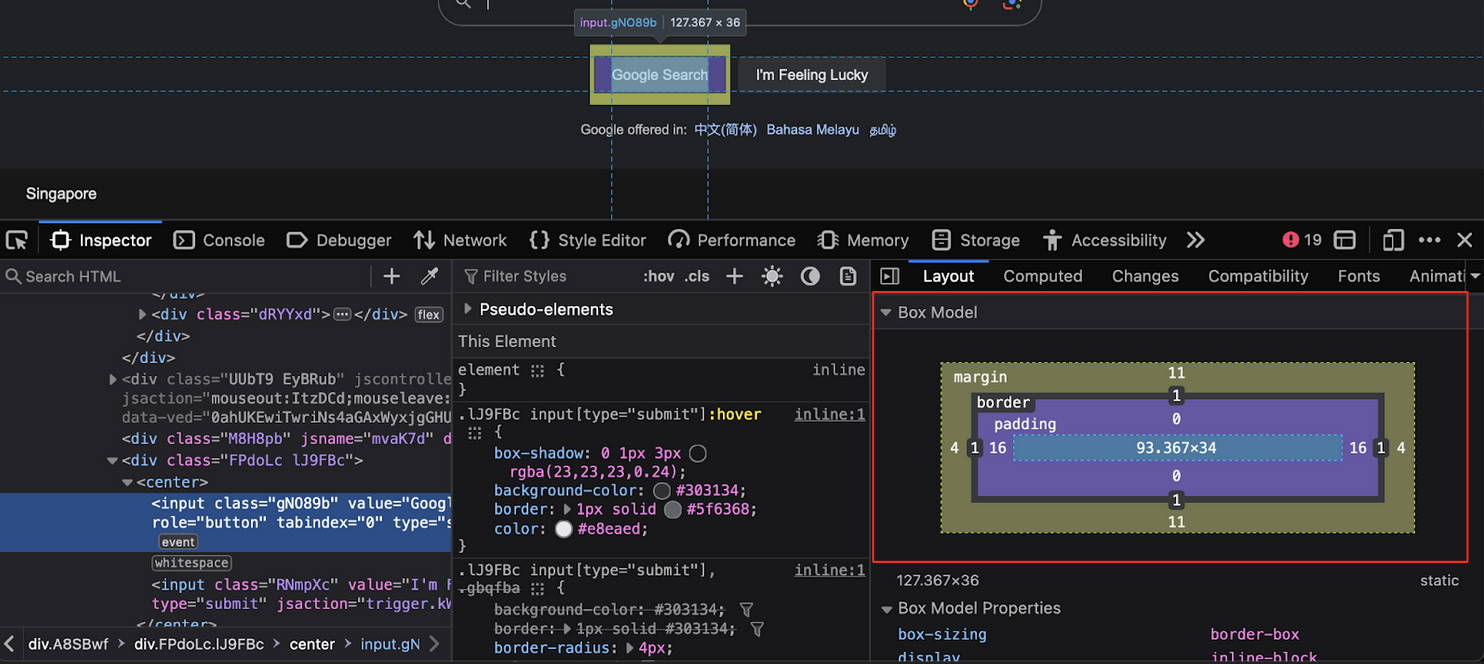Image resolution: width=1484 pixels, height=664 pixels.
Task: Expand the UUbT9 EyBRub div node
Action: [x=113, y=379]
